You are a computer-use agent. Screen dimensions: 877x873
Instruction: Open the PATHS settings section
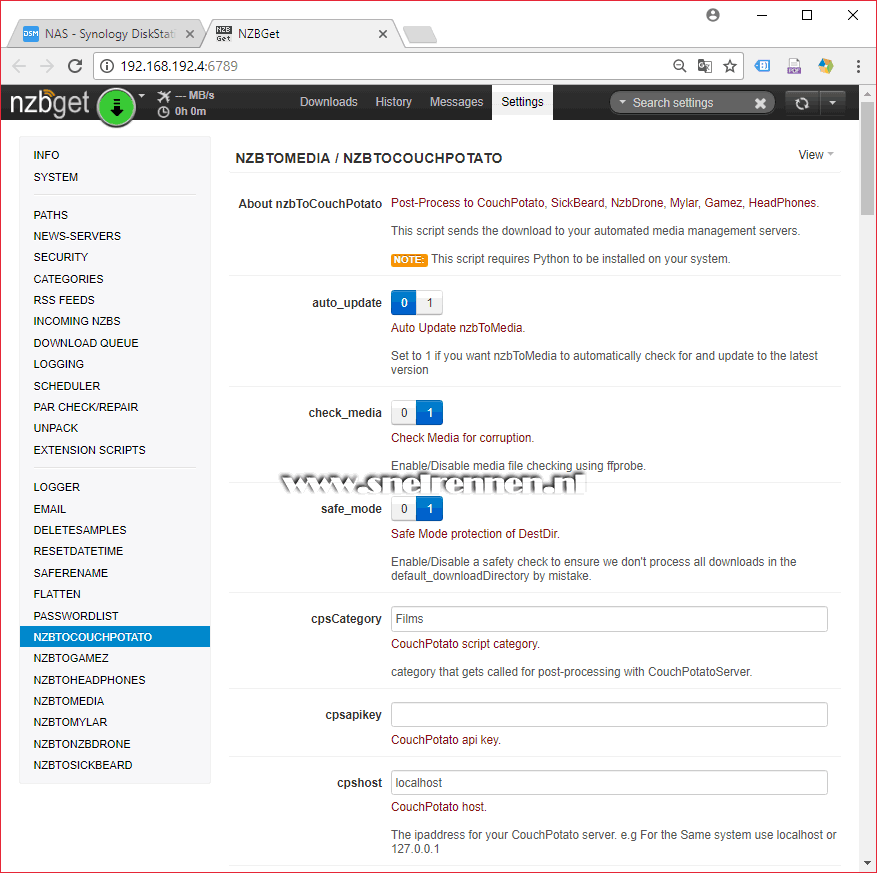pos(50,215)
